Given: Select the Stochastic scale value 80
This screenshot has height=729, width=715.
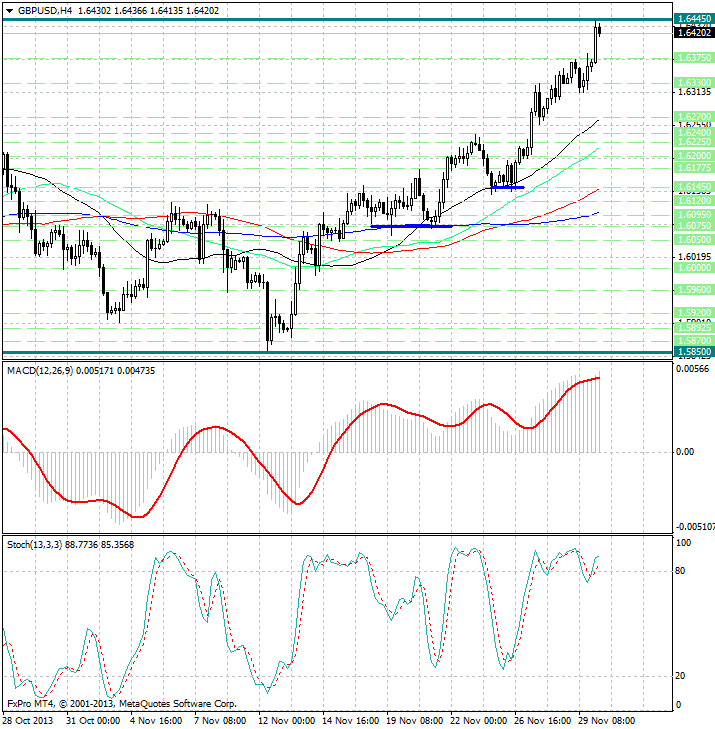Looking at the screenshot, I should click(x=680, y=571).
